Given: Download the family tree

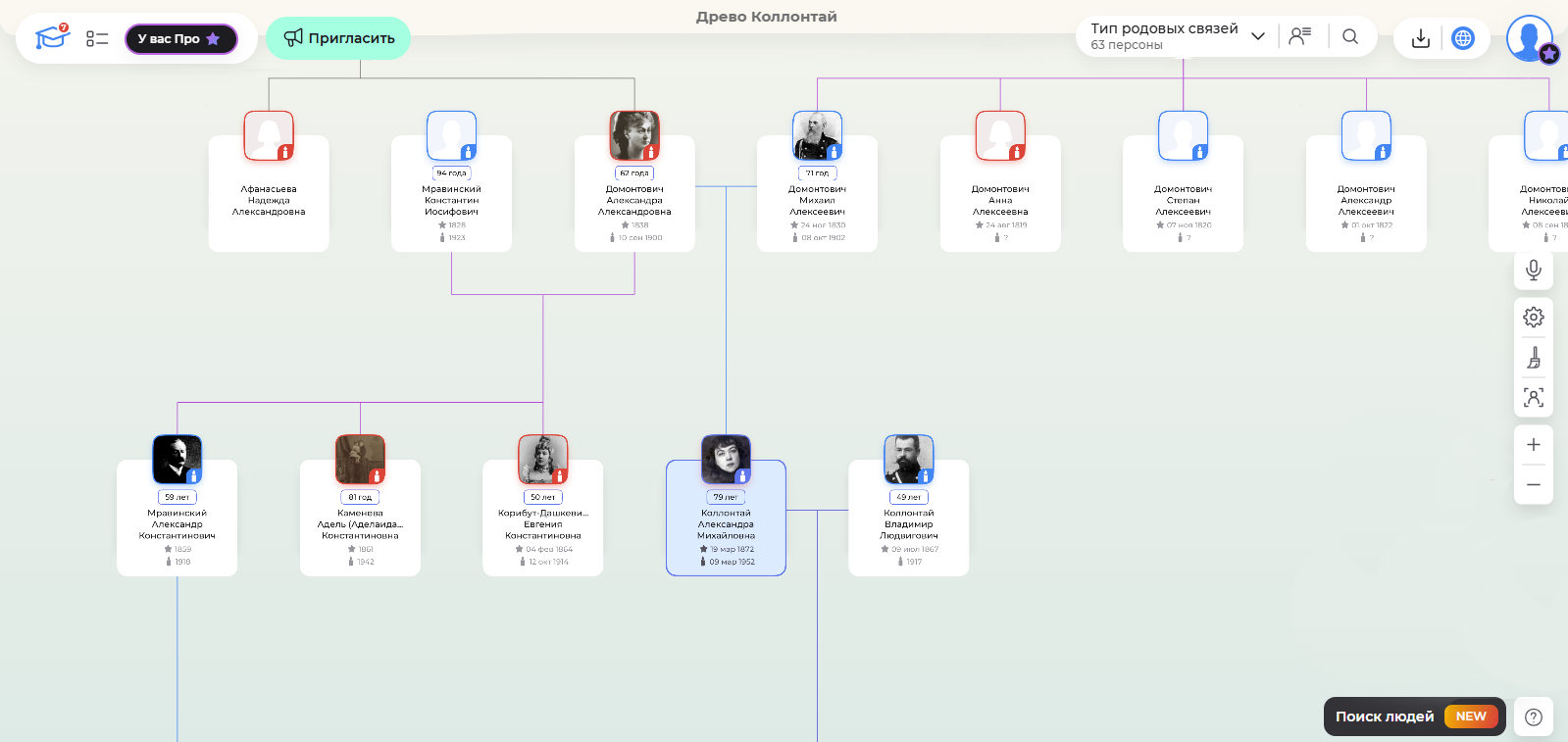Looking at the screenshot, I should (1420, 38).
